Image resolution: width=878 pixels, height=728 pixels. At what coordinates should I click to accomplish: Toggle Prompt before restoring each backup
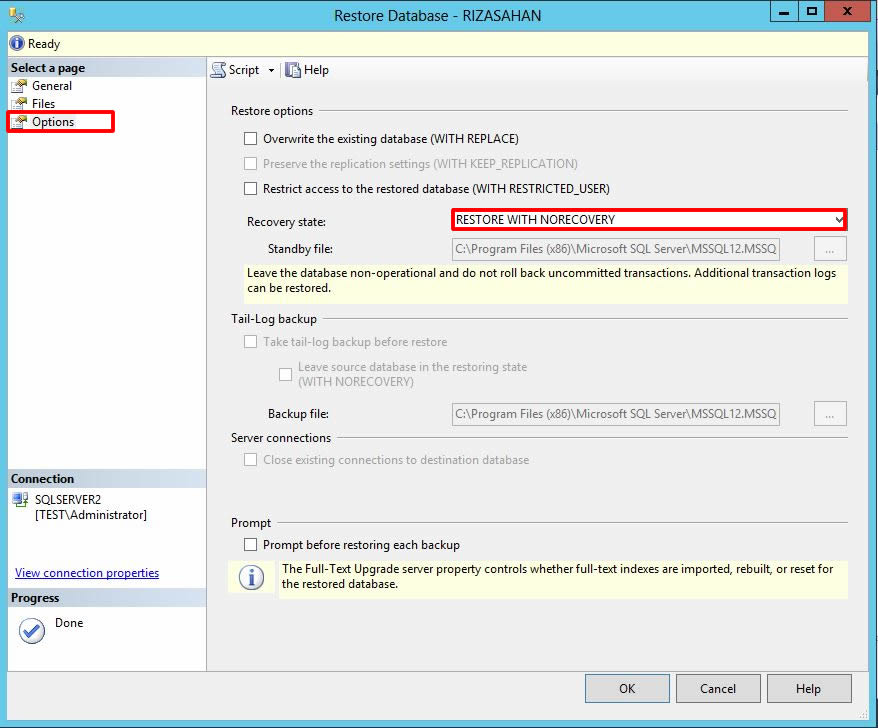pos(251,545)
